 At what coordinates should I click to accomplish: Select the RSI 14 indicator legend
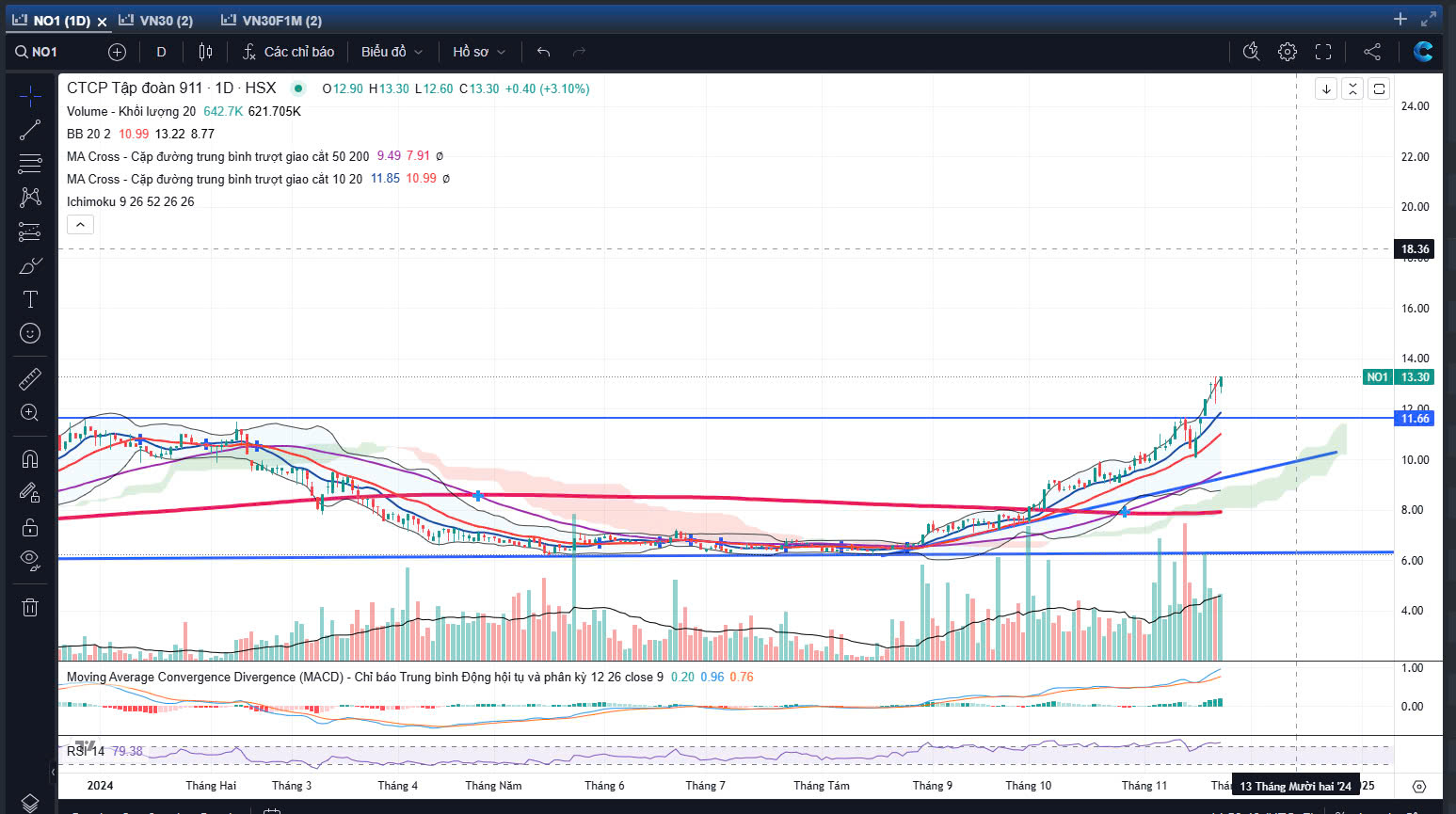[86, 751]
